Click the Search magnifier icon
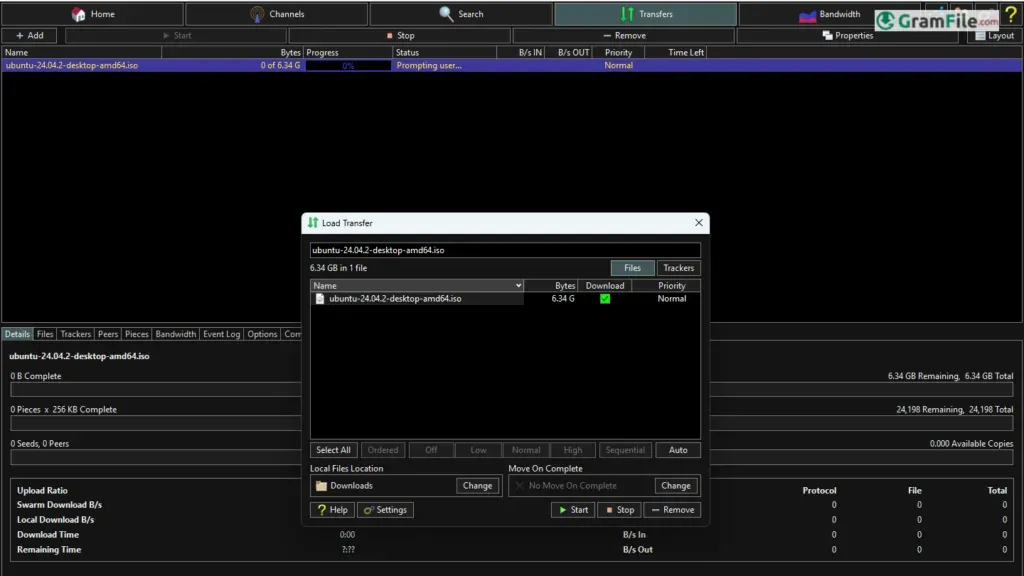The height and width of the screenshot is (576, 1024). (446, 14)
